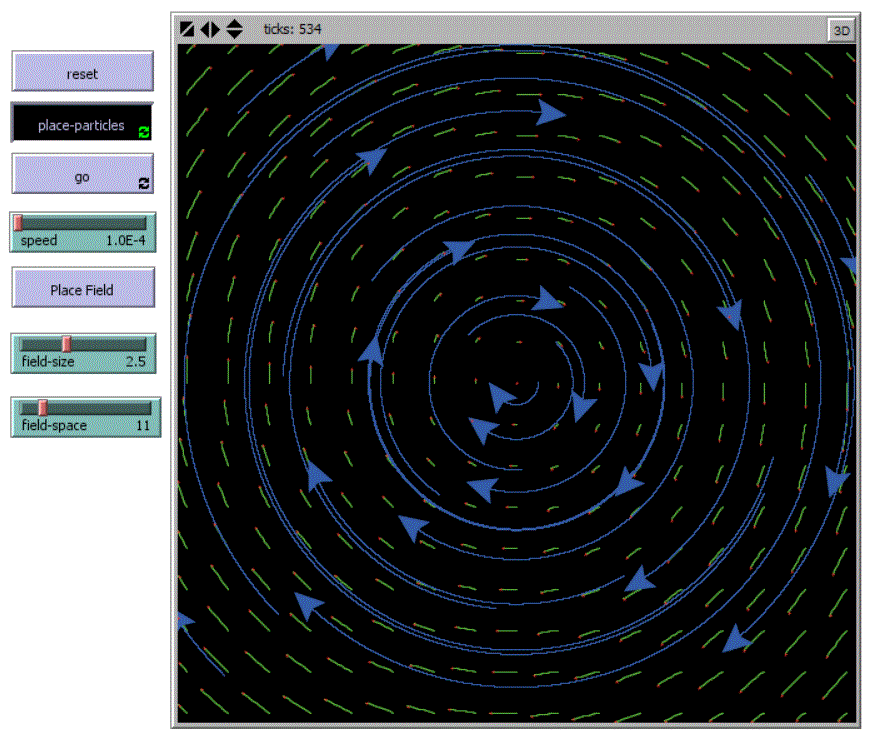Switch the view to 3D
Viewport: 873px width, 739px height.
841,30
